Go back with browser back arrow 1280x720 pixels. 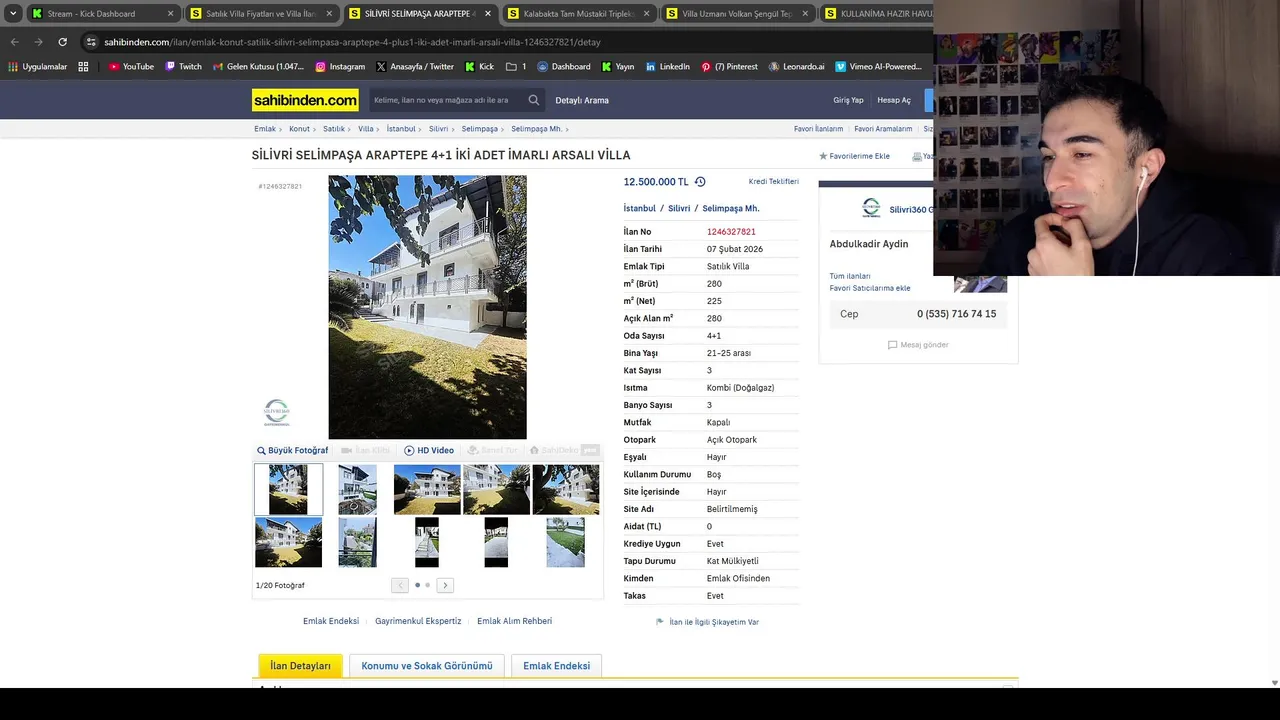[x=14, y=42]
